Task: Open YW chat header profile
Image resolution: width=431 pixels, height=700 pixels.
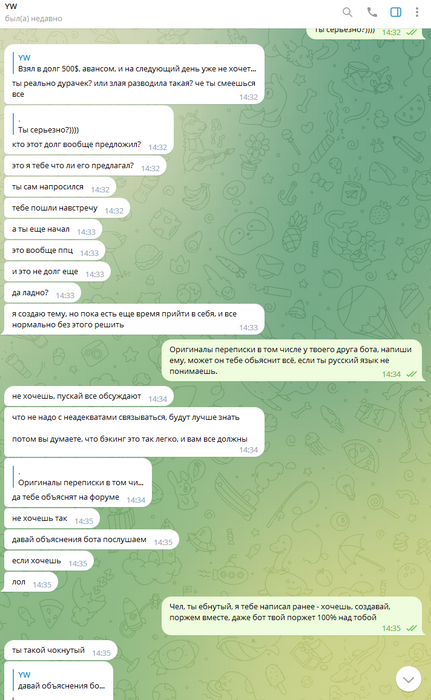Action: coord(11,6)
